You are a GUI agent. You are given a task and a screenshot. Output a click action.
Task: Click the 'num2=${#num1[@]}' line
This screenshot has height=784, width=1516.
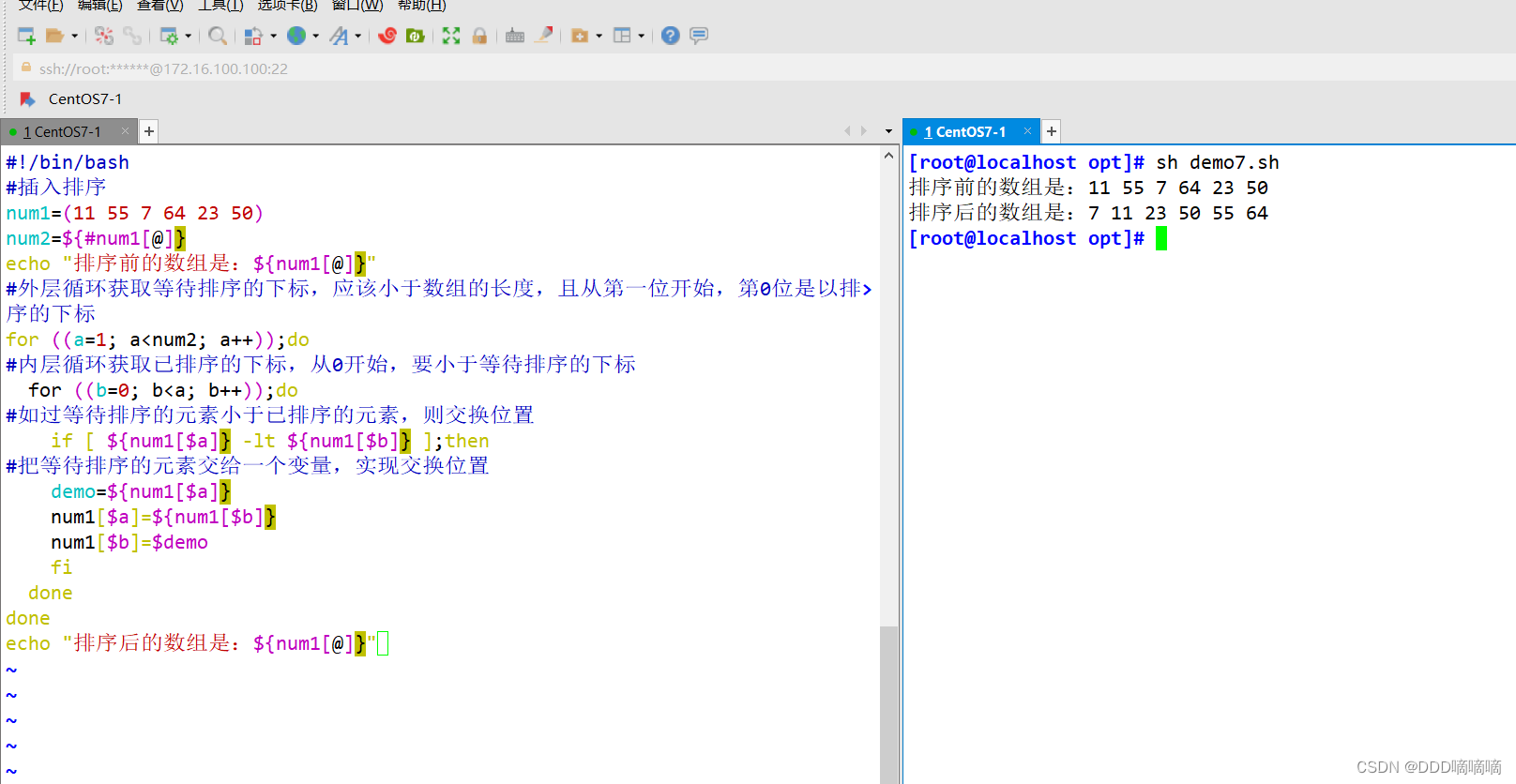(96, 238)
